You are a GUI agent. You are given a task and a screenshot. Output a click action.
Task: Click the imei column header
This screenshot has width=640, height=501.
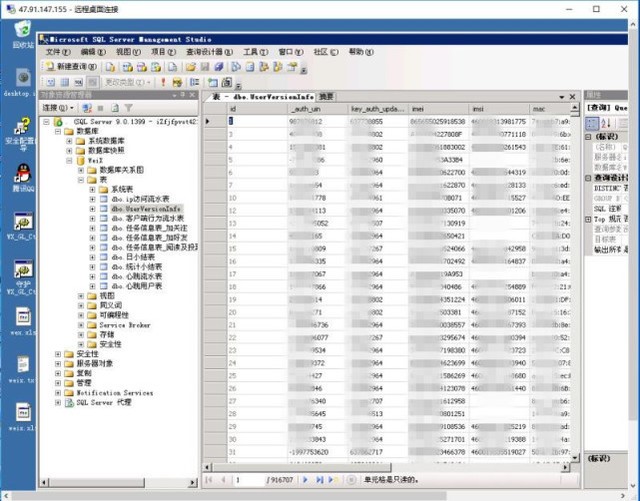click(x=418, y=108)
